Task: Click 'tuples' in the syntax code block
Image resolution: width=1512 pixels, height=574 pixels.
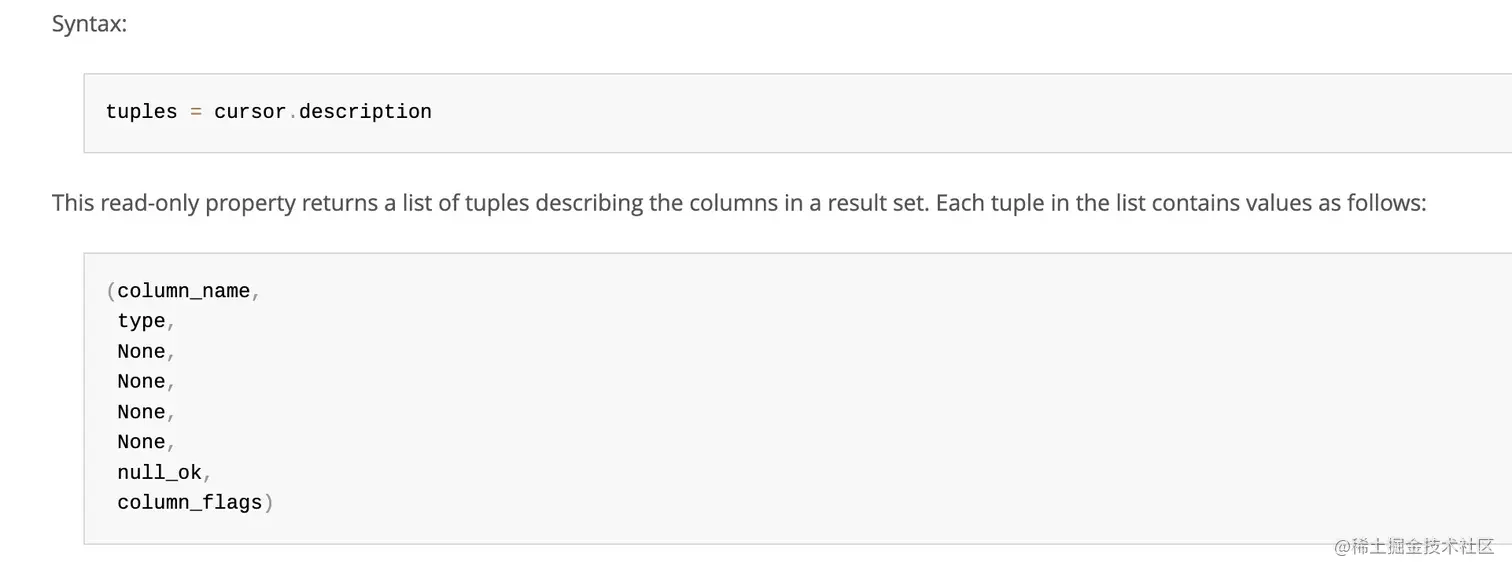Action: coord(141,112)
